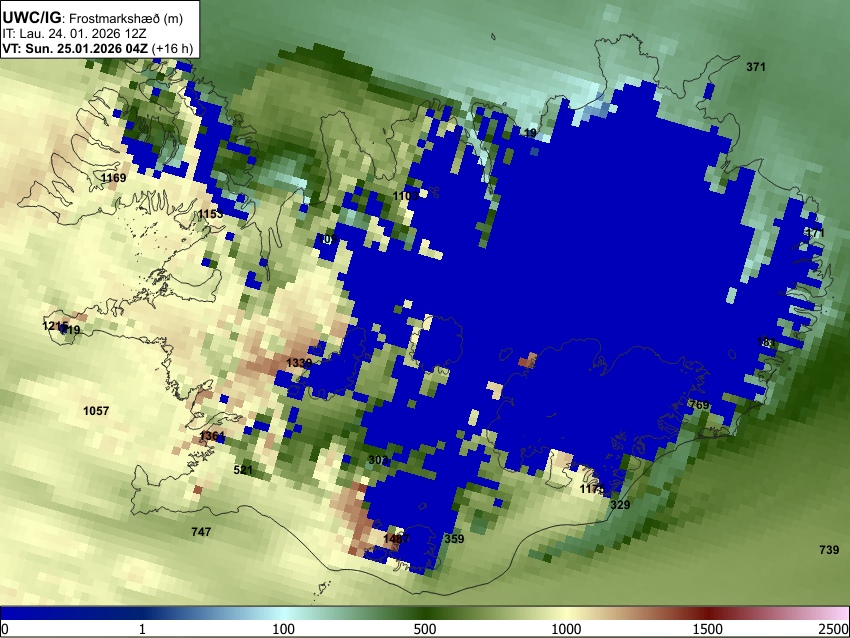Click the map value 747

tap(201, 532)
